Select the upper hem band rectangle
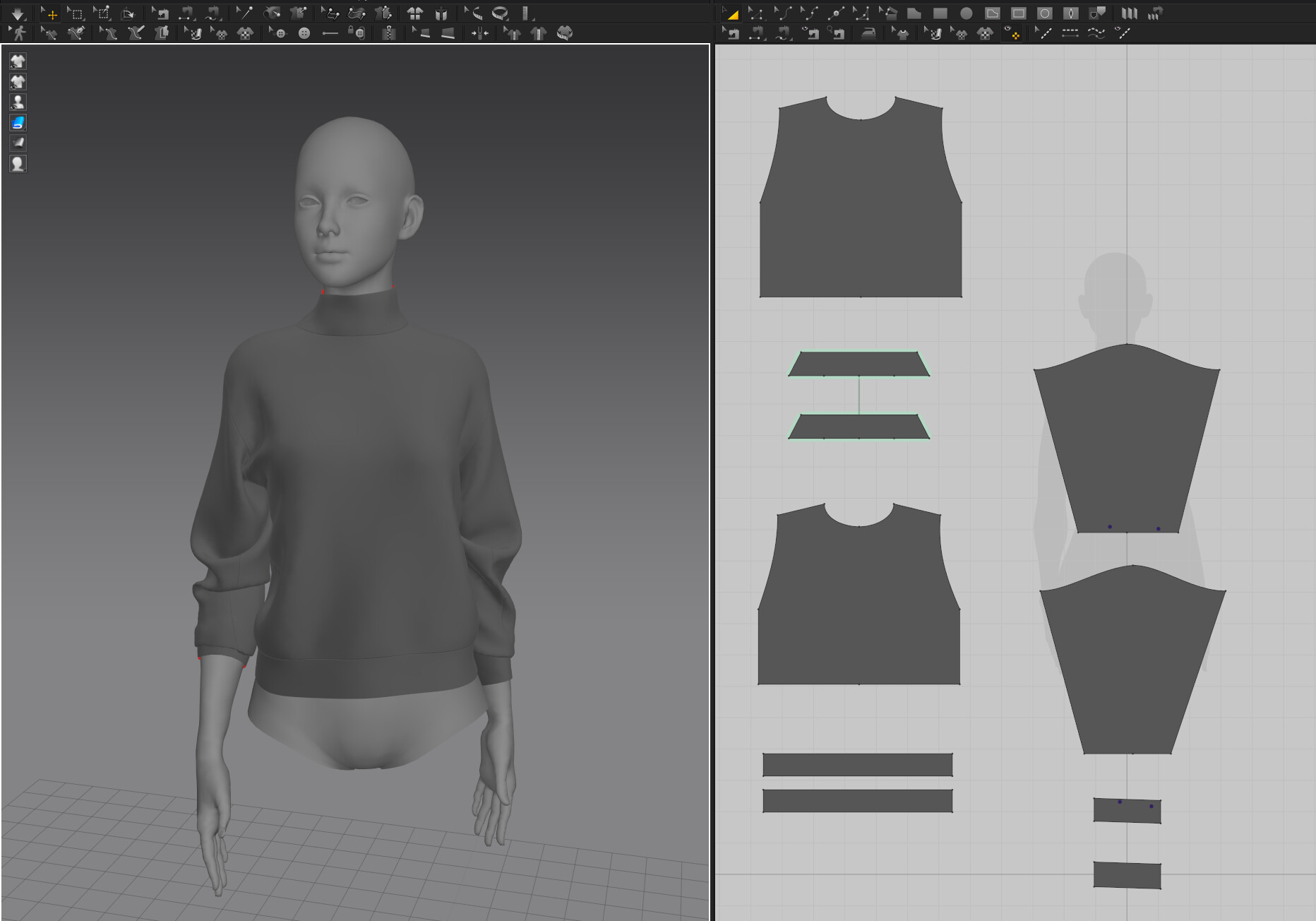 coord(858,765)
